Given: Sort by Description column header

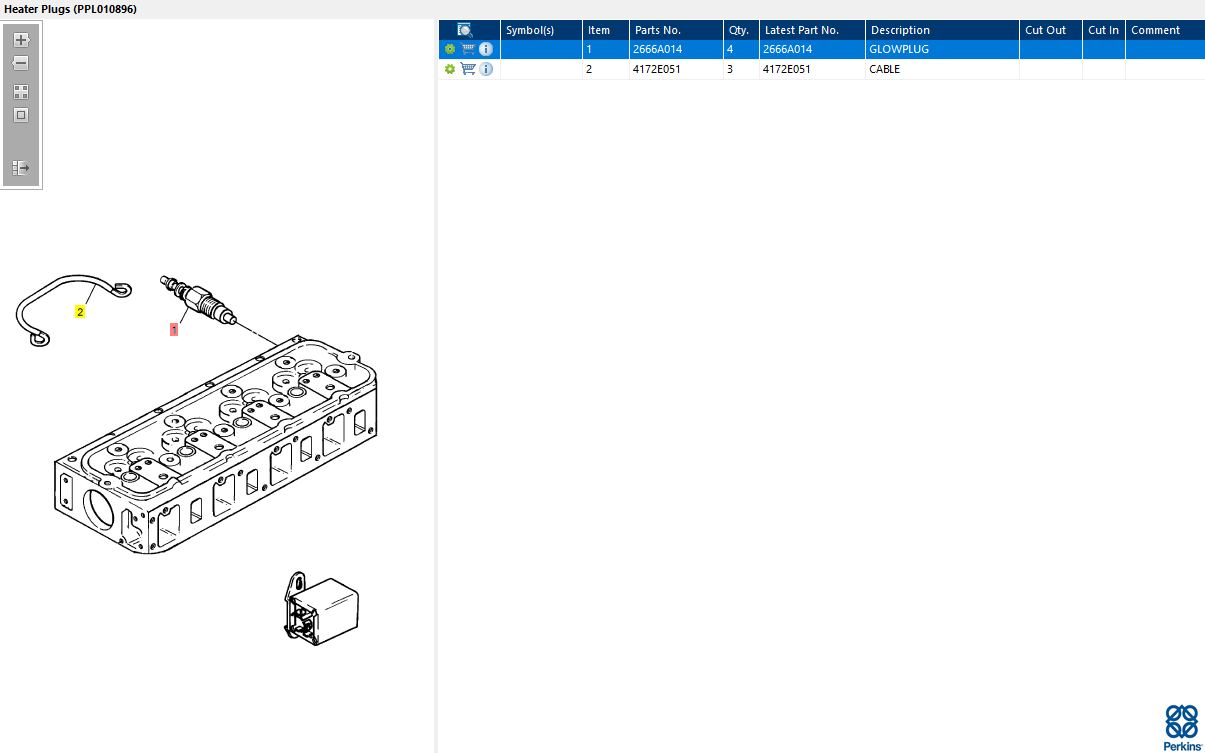Looking at the screenshot, I should pos(942,30).
